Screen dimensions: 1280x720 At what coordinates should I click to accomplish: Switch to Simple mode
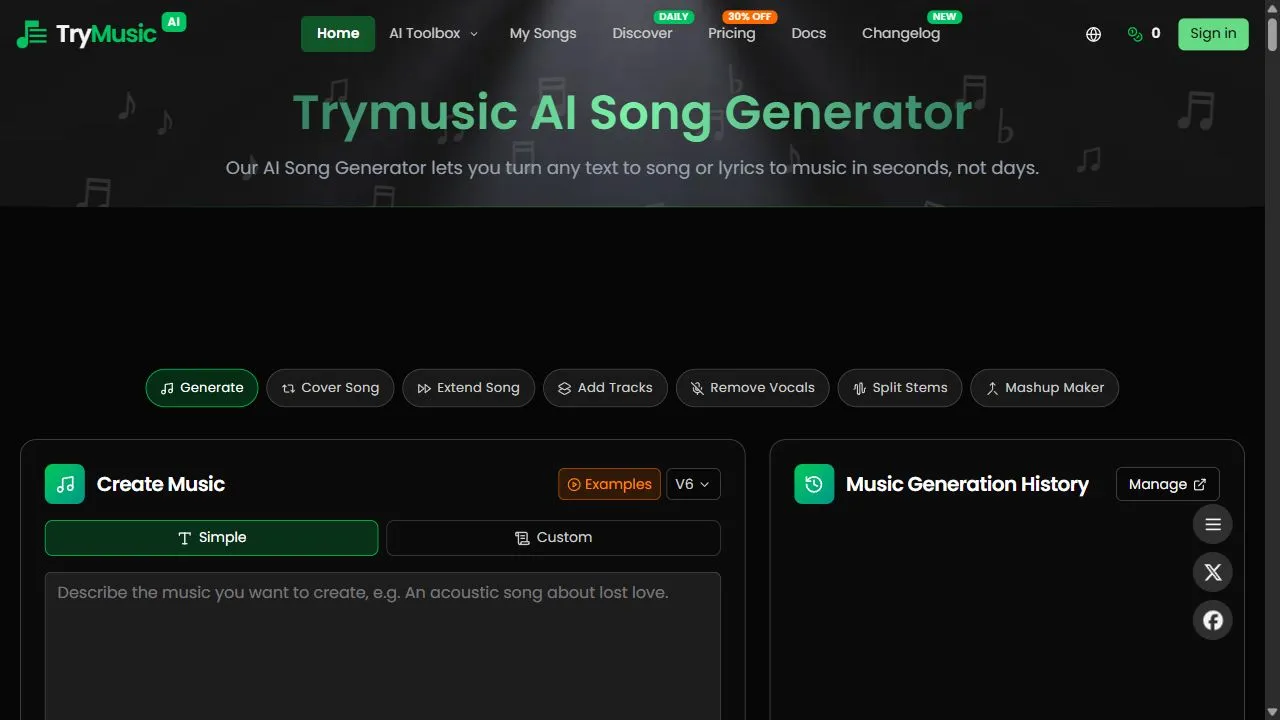pos(211,538)
